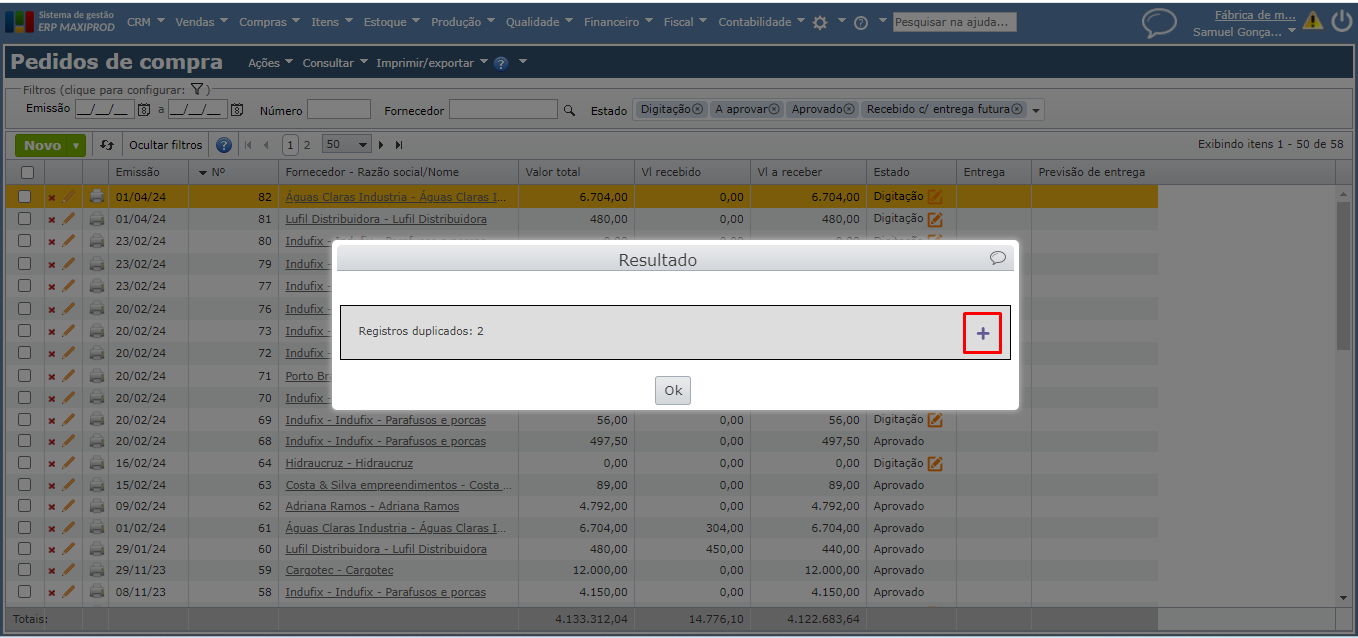Screen dimensions: 1358x638
Task: Open calendar for the end Emissão date
Action: 237,110
